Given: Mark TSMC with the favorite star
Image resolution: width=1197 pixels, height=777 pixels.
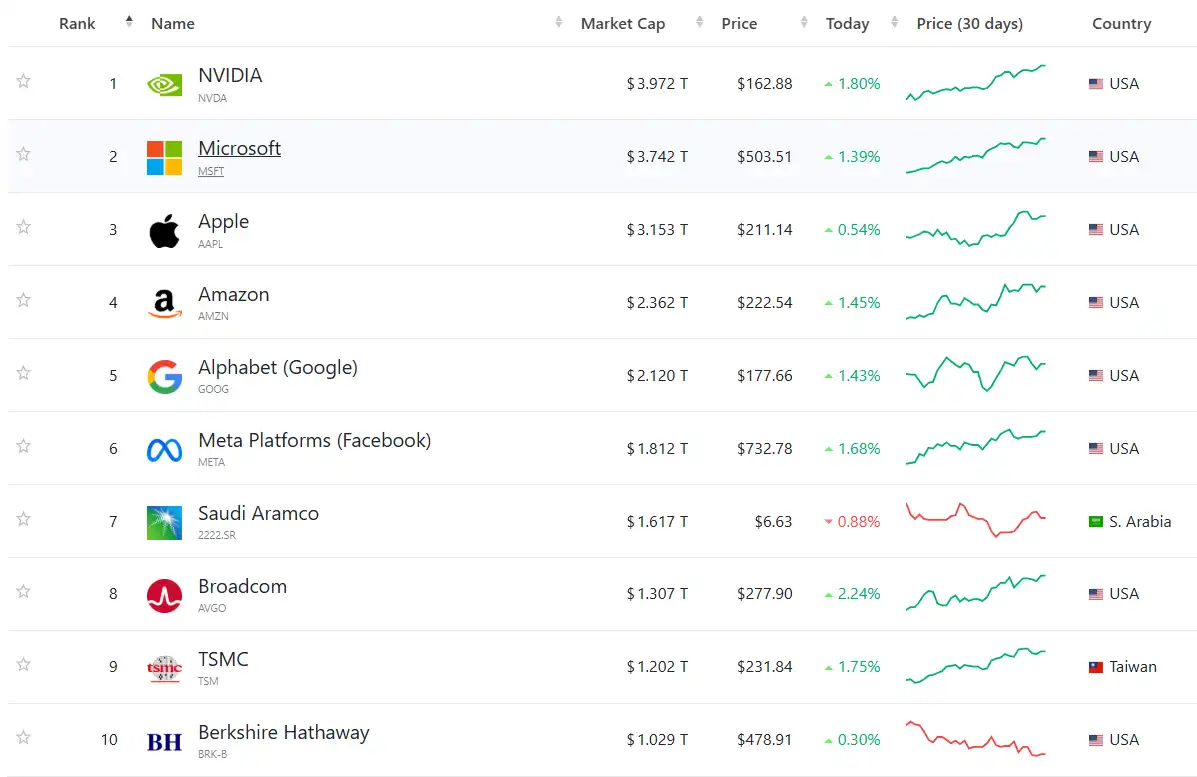Looking at the screenshot, I should point(24,665).
